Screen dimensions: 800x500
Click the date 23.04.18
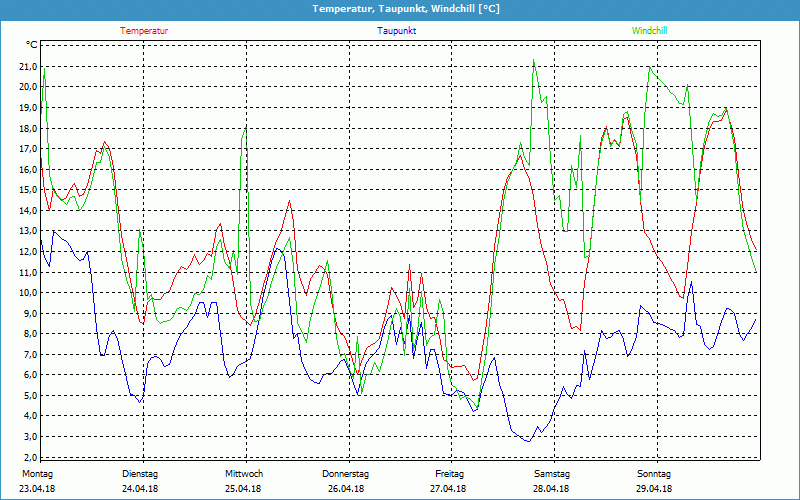click(x=37, y=489)
